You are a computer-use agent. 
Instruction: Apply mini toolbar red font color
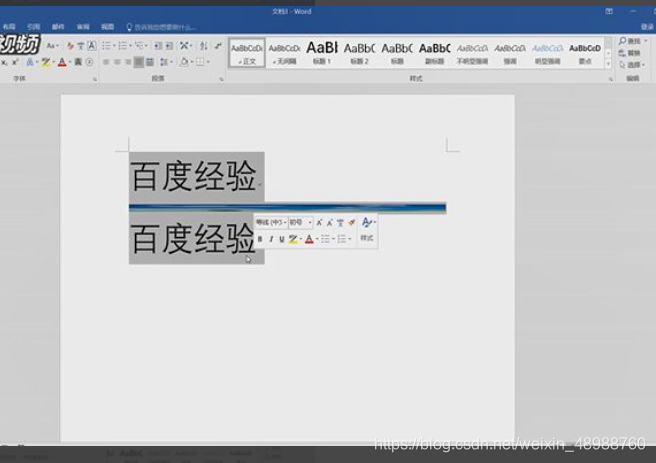point(309,239)
